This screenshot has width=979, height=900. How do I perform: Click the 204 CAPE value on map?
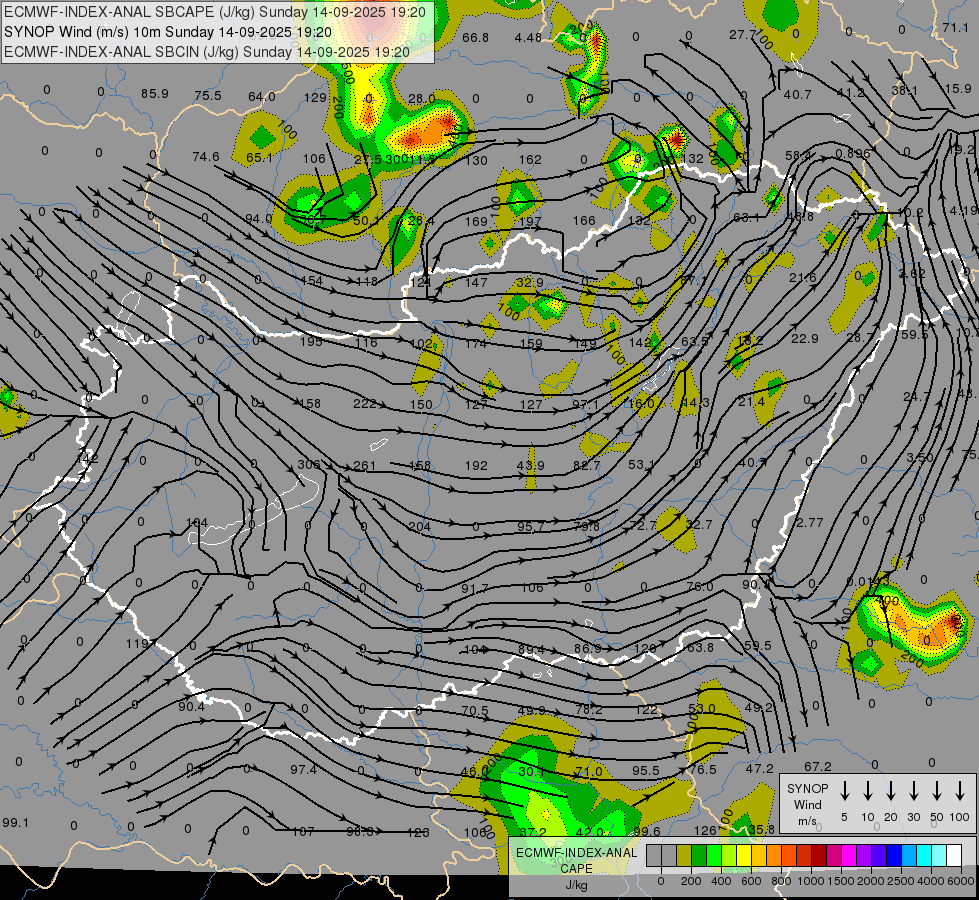point(420,527)
